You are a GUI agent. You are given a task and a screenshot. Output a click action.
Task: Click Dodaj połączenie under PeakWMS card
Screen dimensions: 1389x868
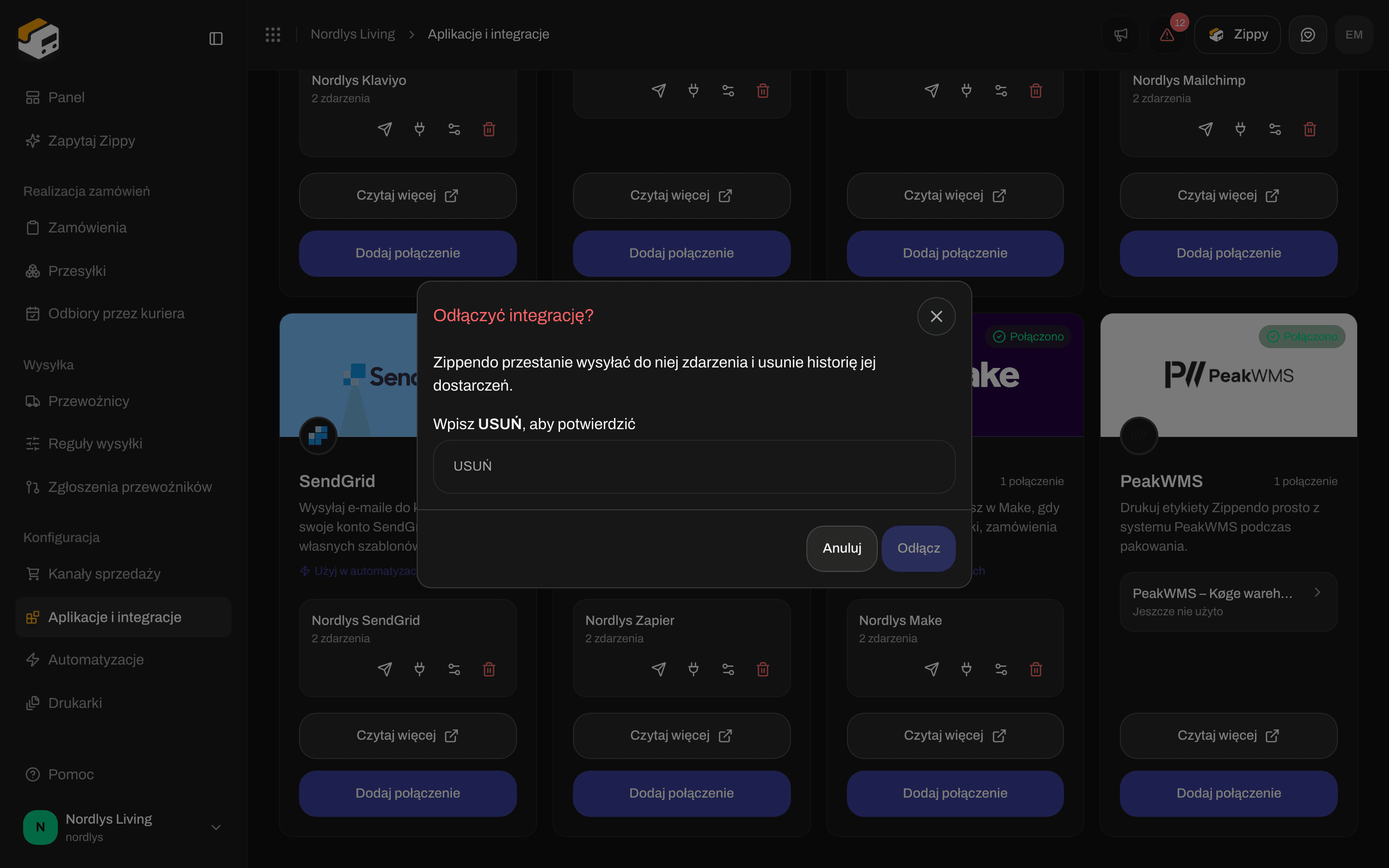[1228, 793]
